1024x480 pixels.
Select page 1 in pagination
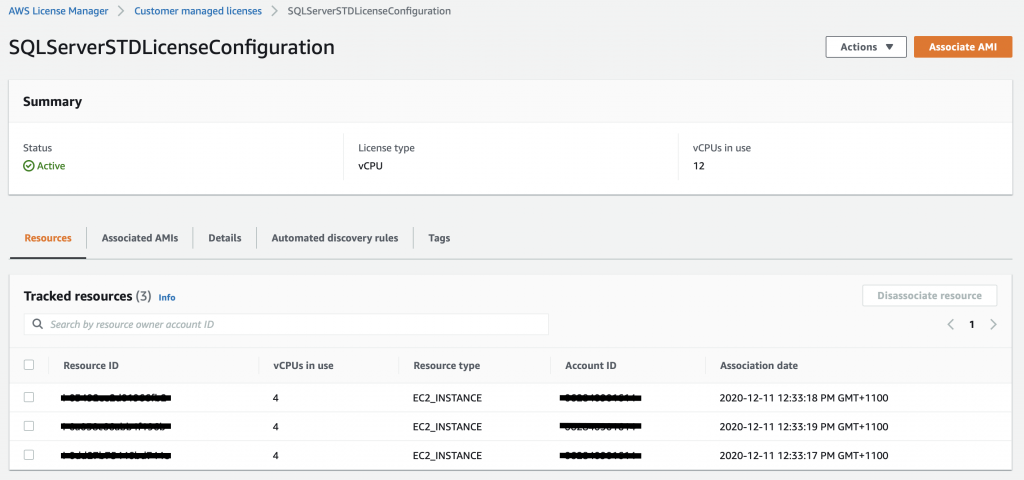pyautogui.click(x=972, y=325)
